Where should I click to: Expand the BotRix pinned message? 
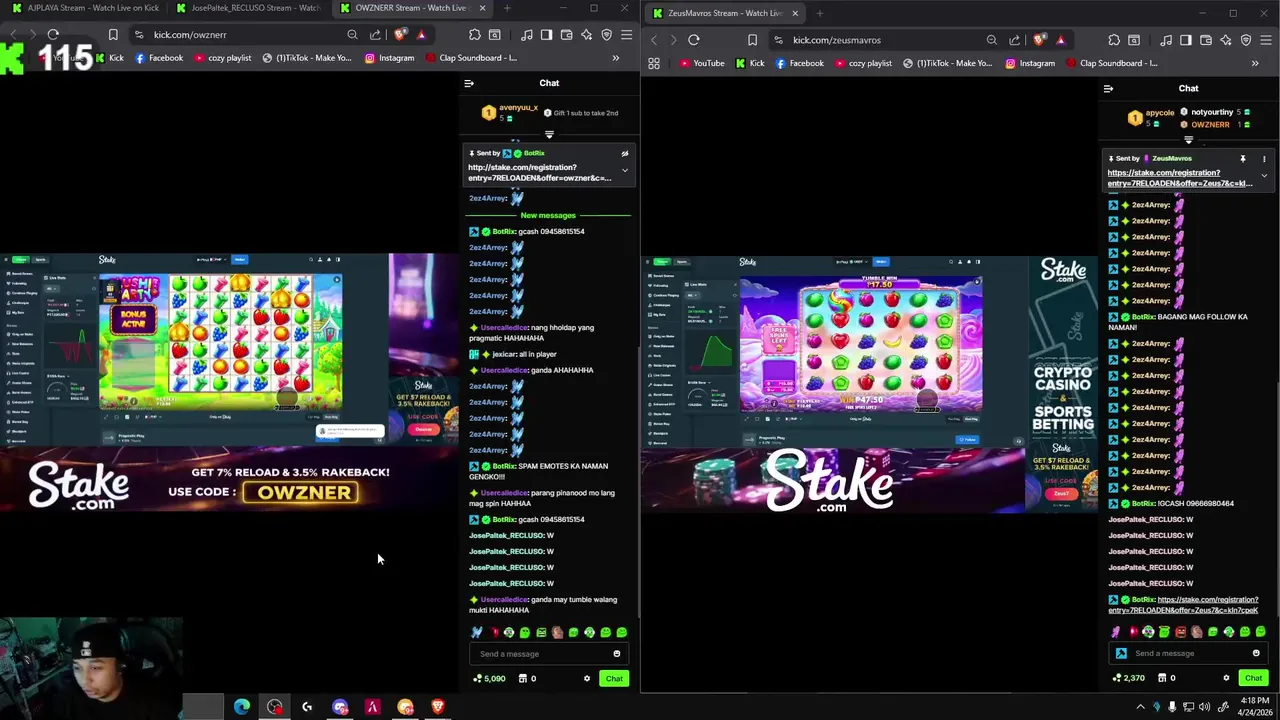click(x=625, y=170)
